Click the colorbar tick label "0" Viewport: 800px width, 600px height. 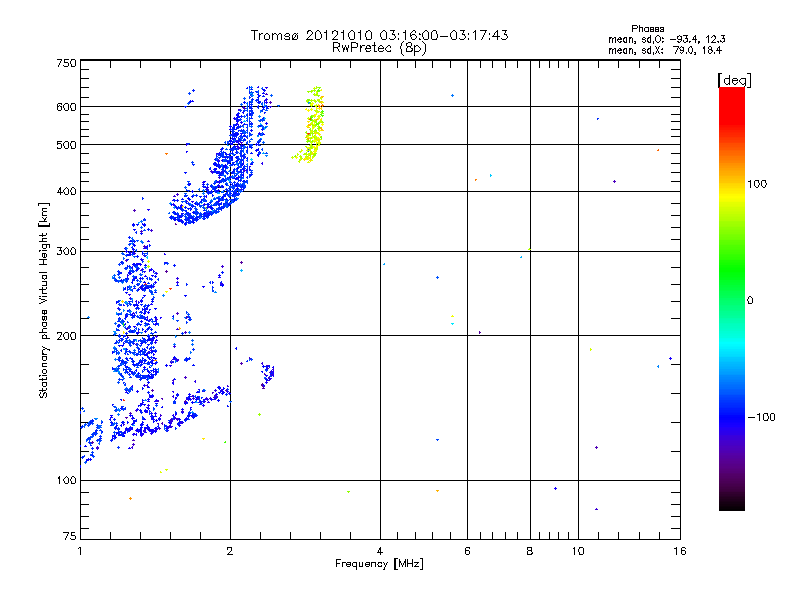(750, 301)
